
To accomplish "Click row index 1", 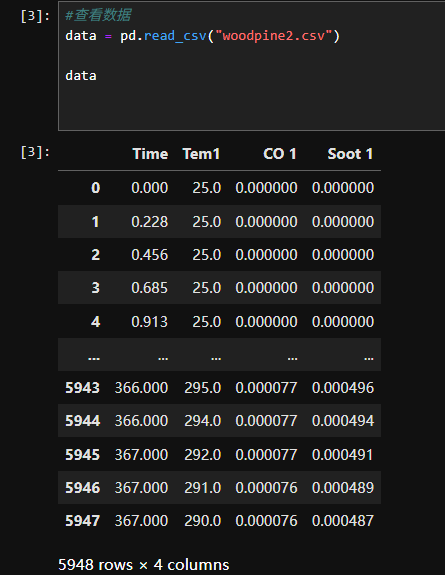I will pyautogui.click(x=95, y=221).
